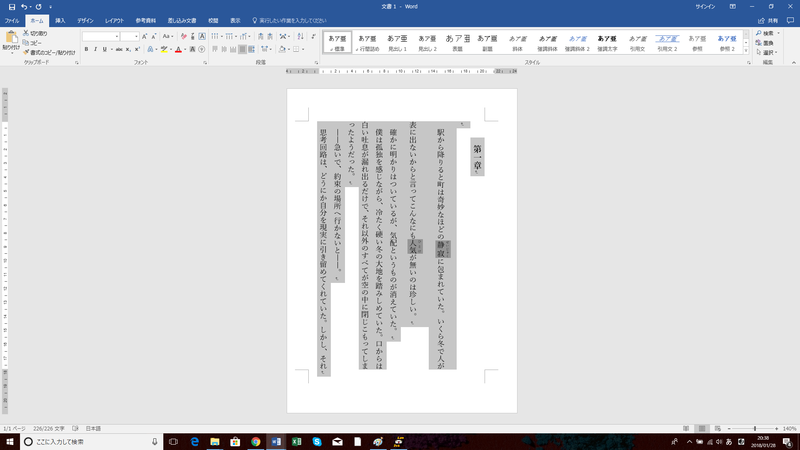
Task: Click the increase indent icon
Action: click(x=270, y=36)
